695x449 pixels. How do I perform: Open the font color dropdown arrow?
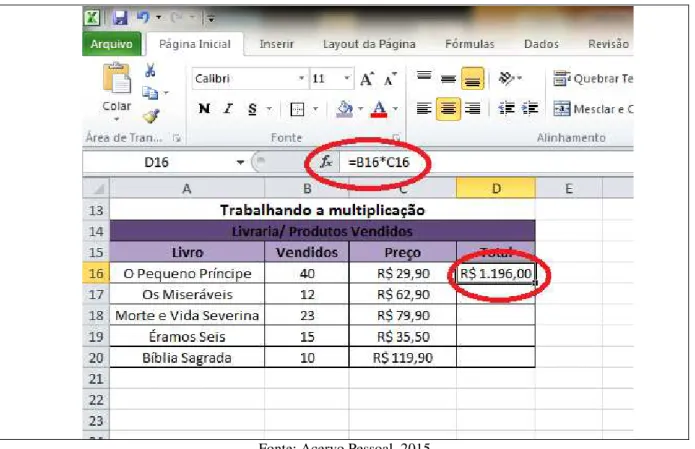[x=395, y=109]
